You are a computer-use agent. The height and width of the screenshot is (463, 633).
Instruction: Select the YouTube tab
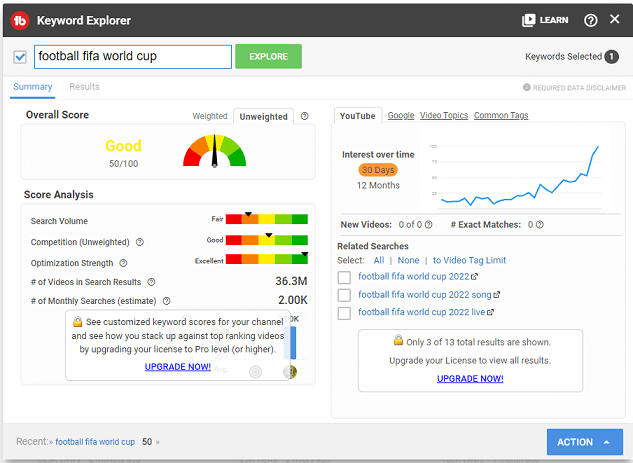coord(358,116)
